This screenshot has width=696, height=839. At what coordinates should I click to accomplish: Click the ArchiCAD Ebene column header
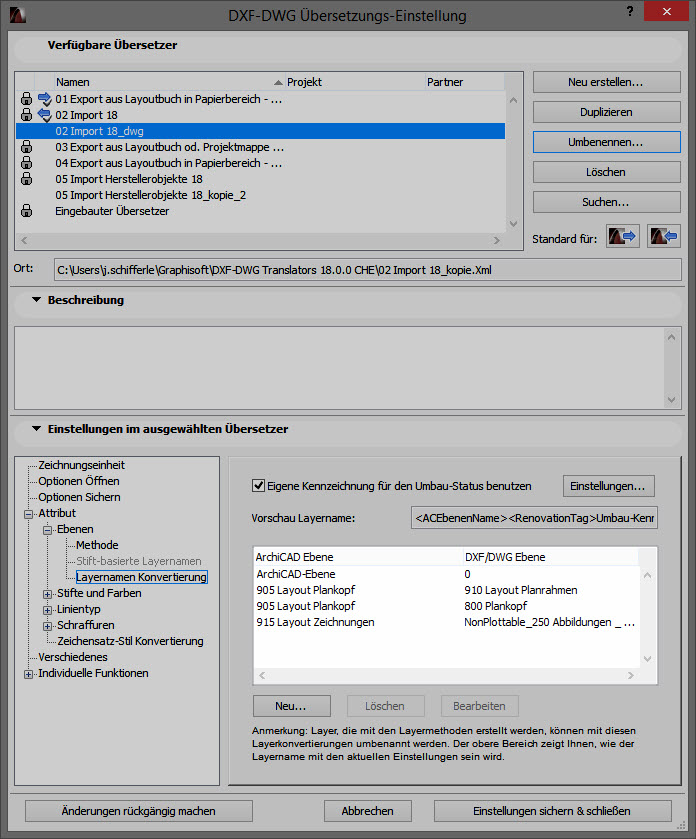[x=358, y=557]
